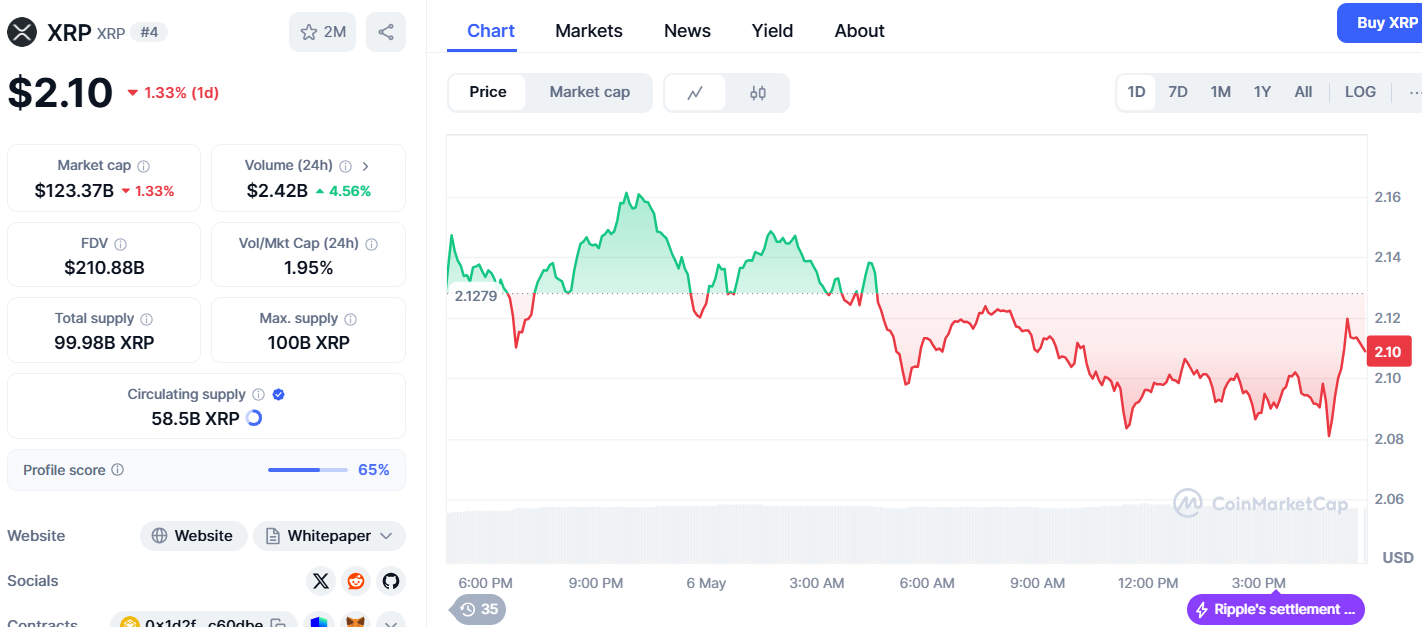1422x627 pixels.
Task: Switch to candlestick chart view
Action: coord(758,93)
